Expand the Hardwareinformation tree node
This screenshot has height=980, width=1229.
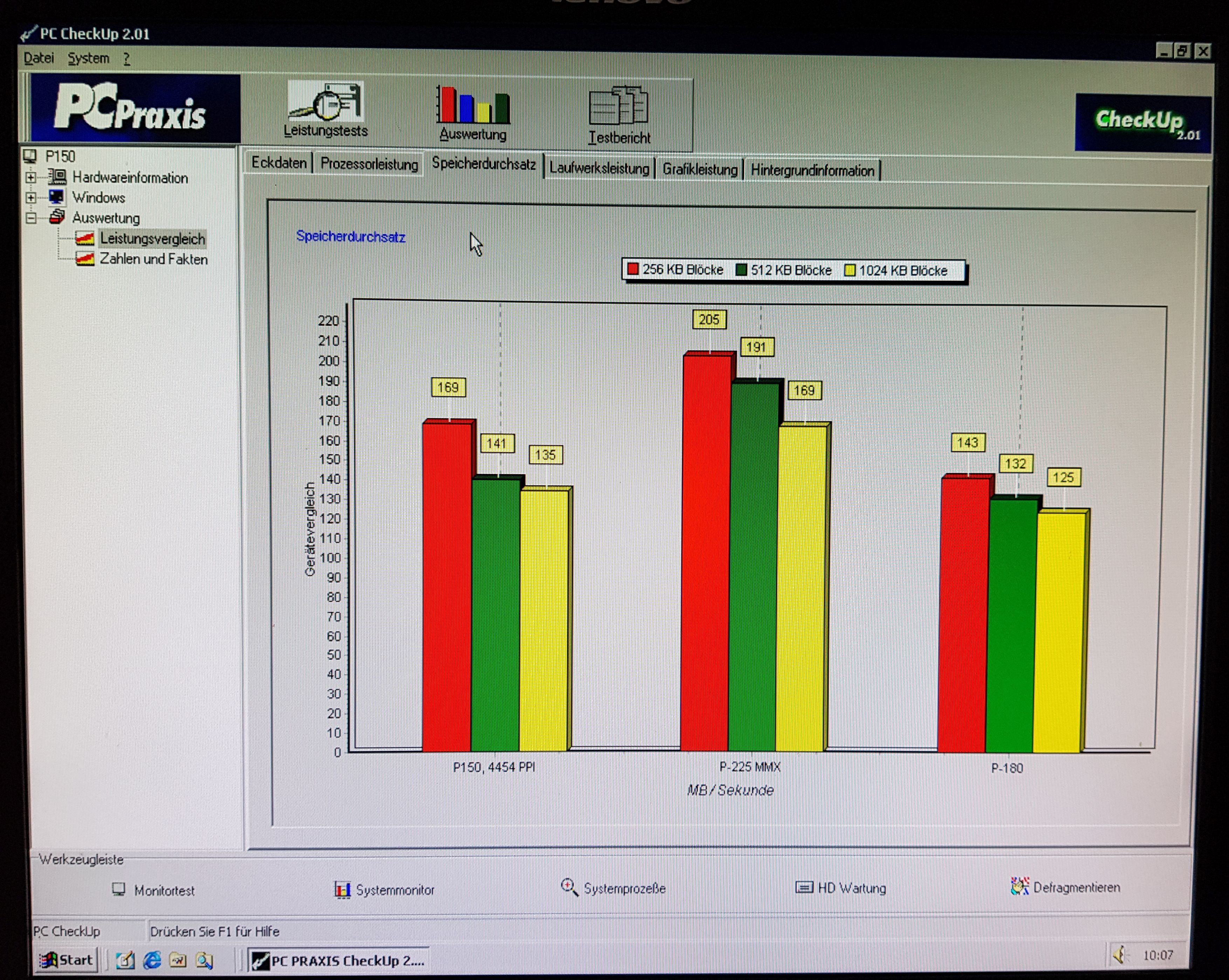tap(31, 177)
